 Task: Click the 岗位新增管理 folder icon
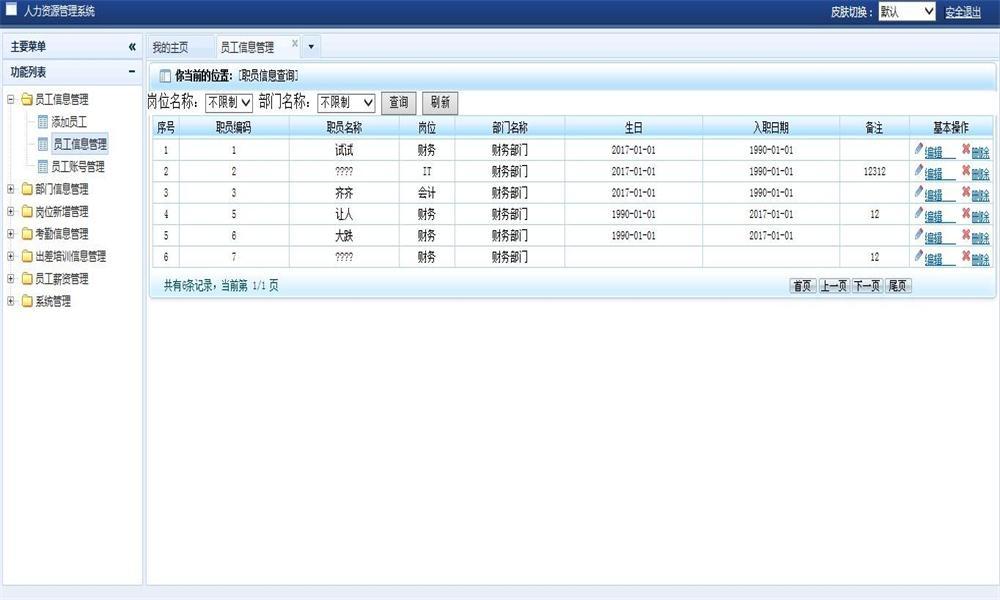(27, 211)
